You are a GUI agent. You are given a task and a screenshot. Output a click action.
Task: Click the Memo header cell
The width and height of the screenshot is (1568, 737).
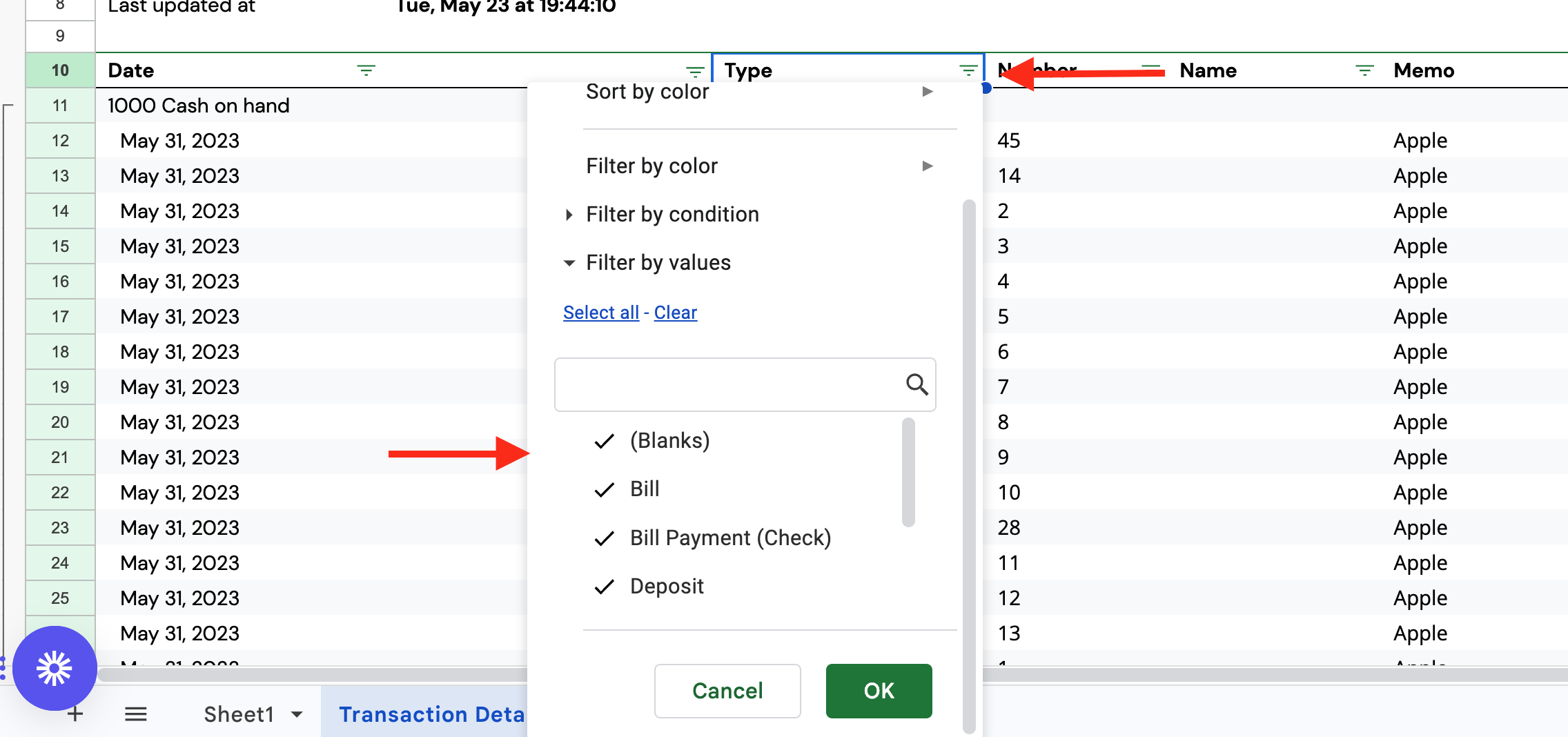(x=1476, y=70)
